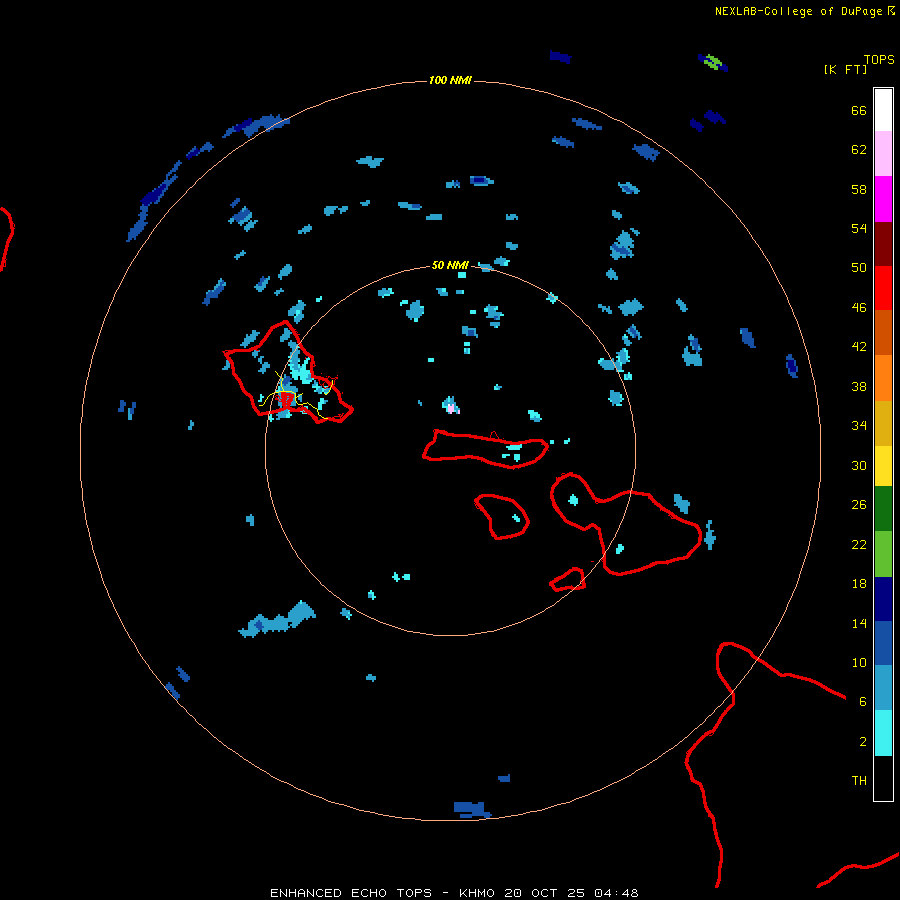Click the TH legend label
This screenshot has height=900, width=900.
pos(859,781)
